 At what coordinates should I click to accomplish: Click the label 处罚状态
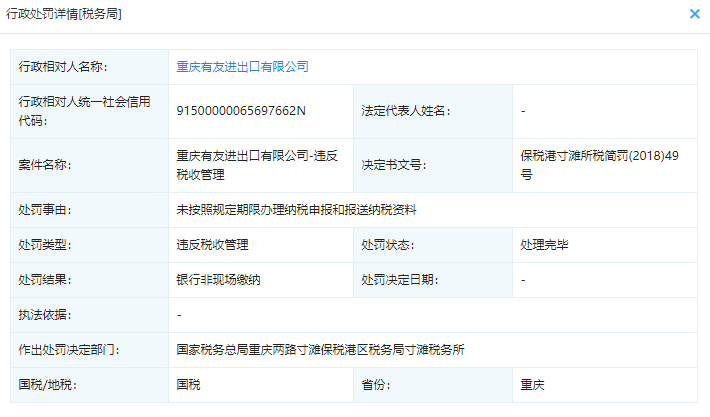(388, 245)
